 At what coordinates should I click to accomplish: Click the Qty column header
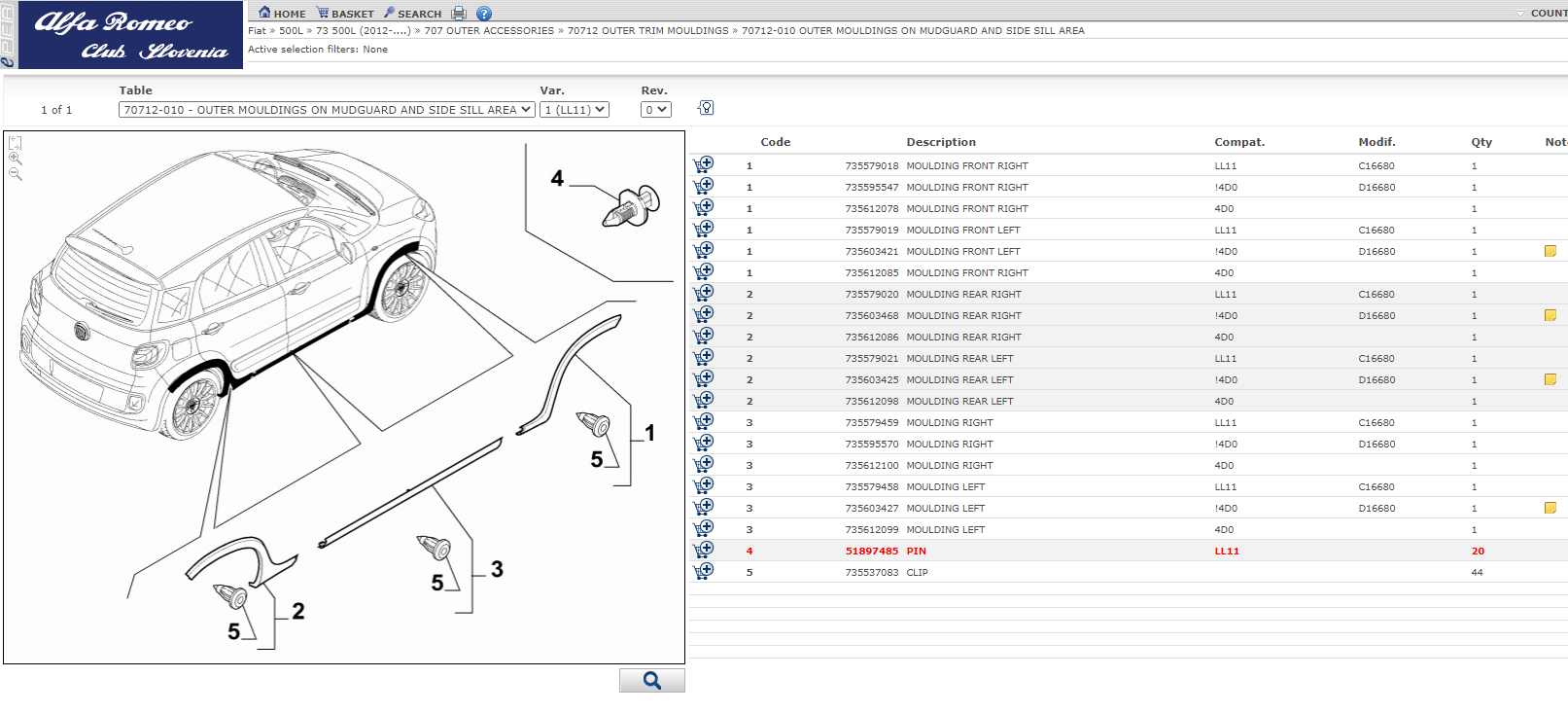[1481, 142]
